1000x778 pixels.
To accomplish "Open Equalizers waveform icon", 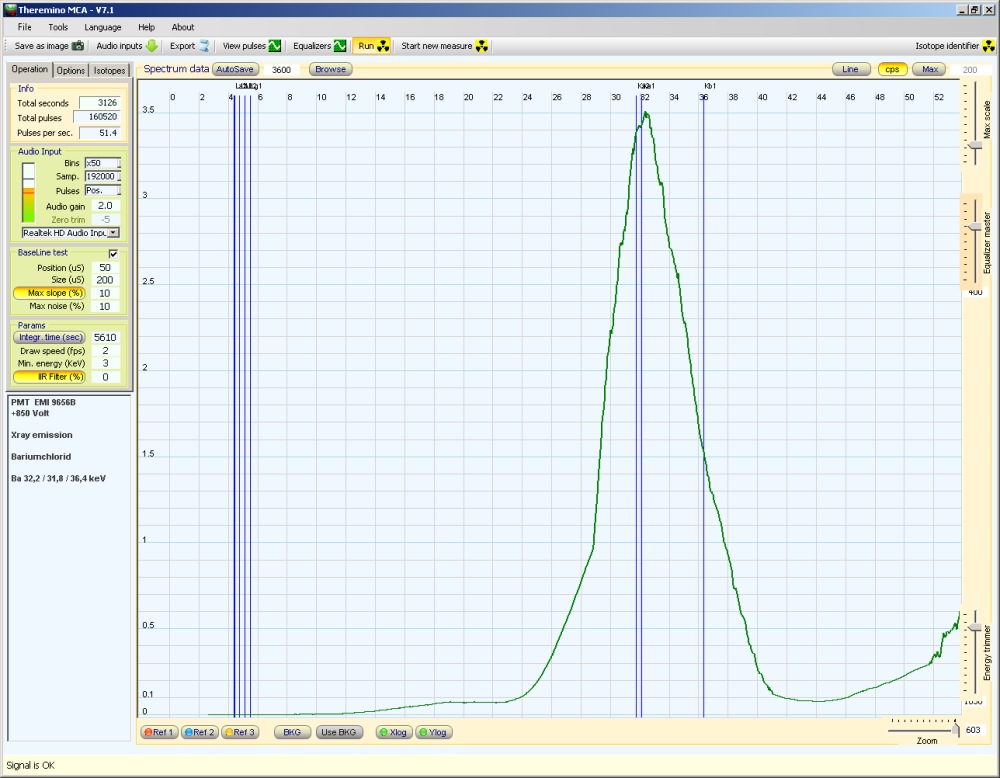I will (x=340, y=46).
